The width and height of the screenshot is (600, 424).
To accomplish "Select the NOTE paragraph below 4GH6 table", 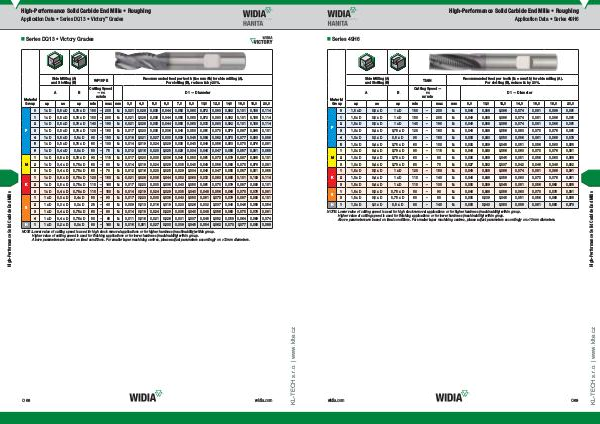I will 441,216.
